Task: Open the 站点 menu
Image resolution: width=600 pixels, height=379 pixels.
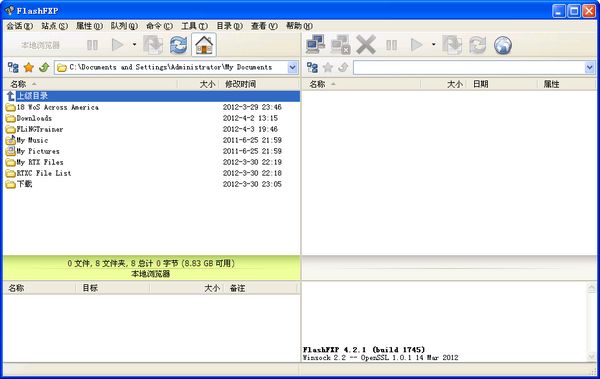Action: [x=54, y=26]
